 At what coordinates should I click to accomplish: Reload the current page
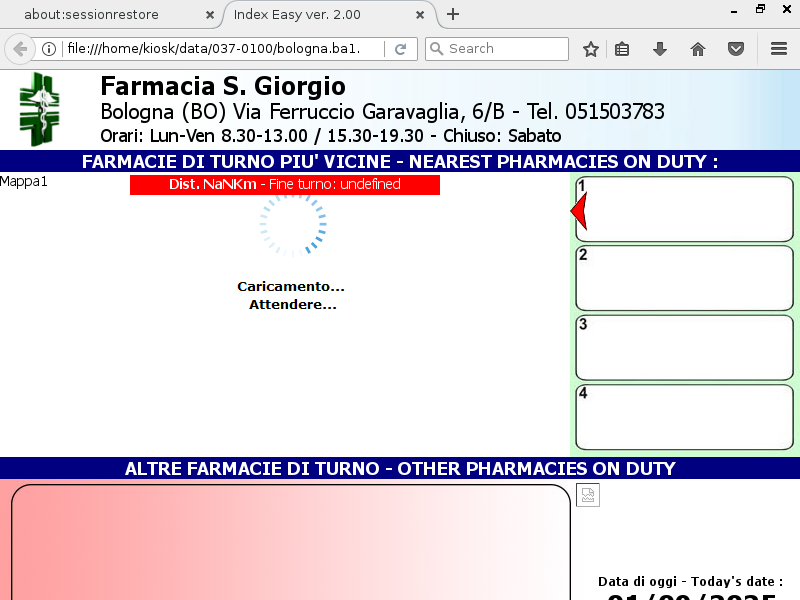click(401, 49)
